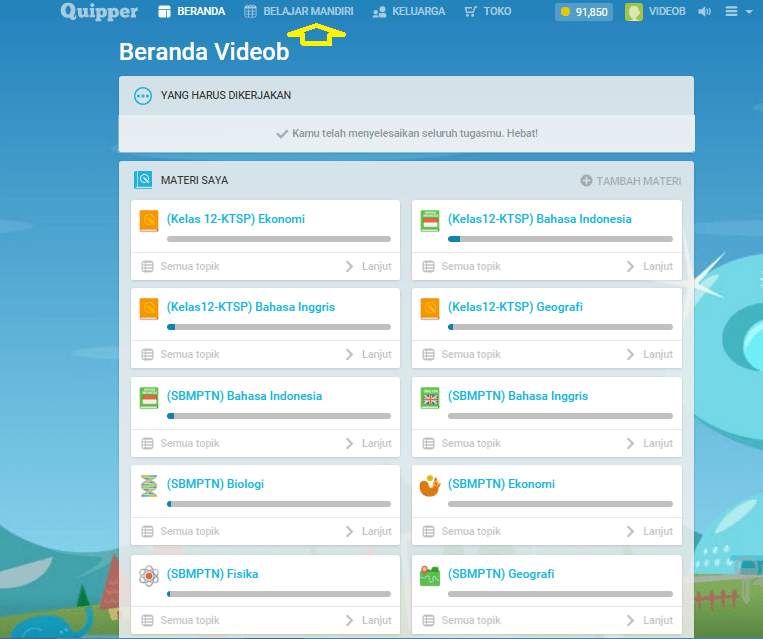763x639 pixels.
Task: Click list icon in SBMPTN Ekonomi card
Action: click(x=428, y=531)
